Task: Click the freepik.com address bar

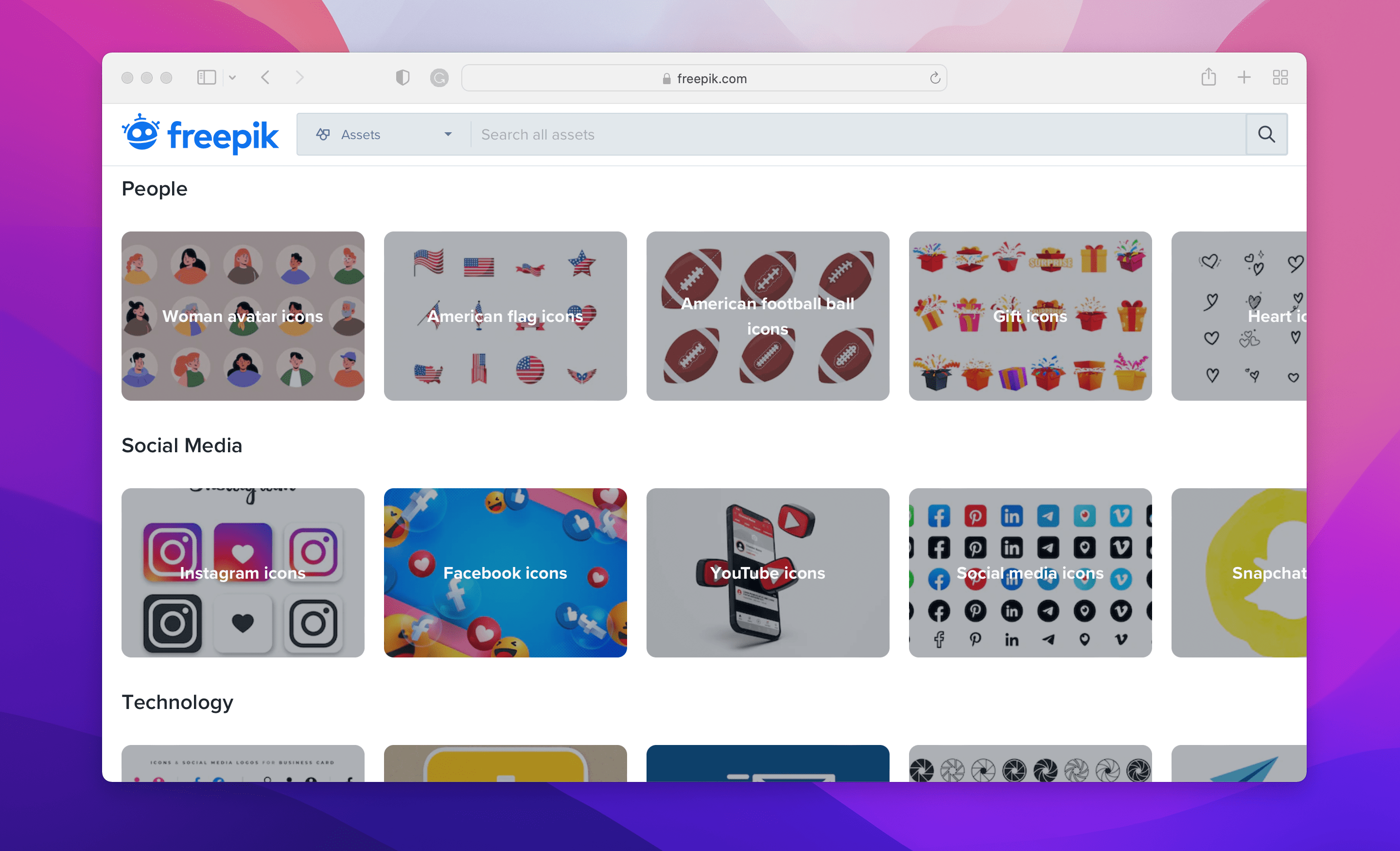Action: (704, 78)
